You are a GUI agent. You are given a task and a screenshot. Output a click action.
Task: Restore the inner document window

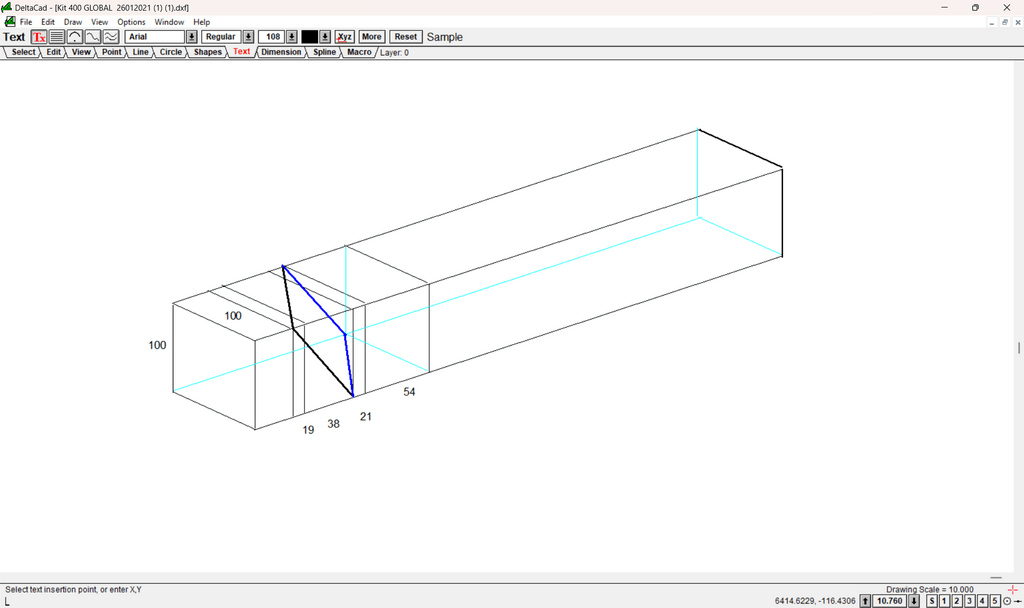tap(1005, 22)
